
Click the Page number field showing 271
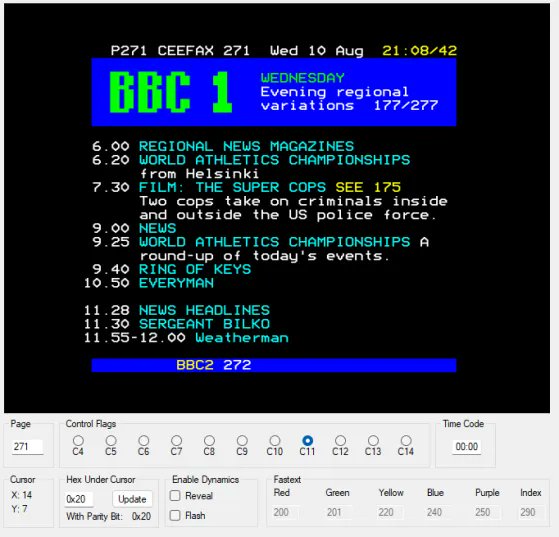tap(27, 446)
